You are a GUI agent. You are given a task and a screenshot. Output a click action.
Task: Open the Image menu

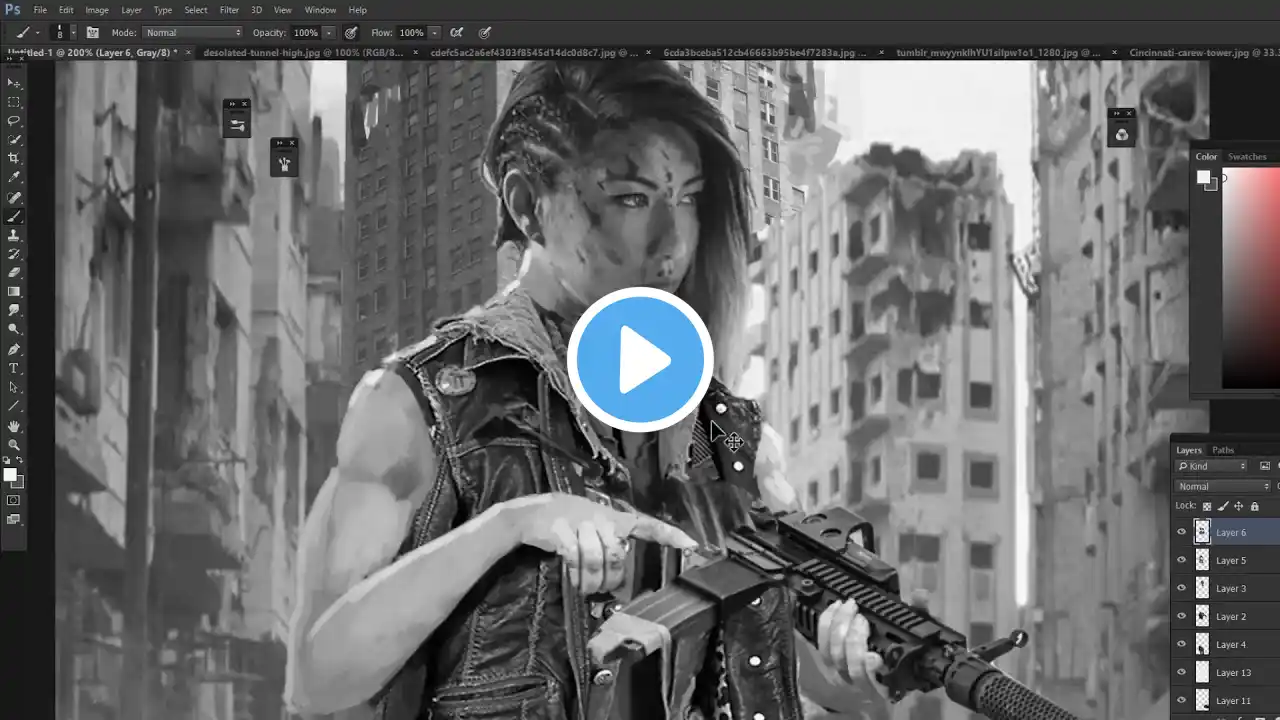97,10
